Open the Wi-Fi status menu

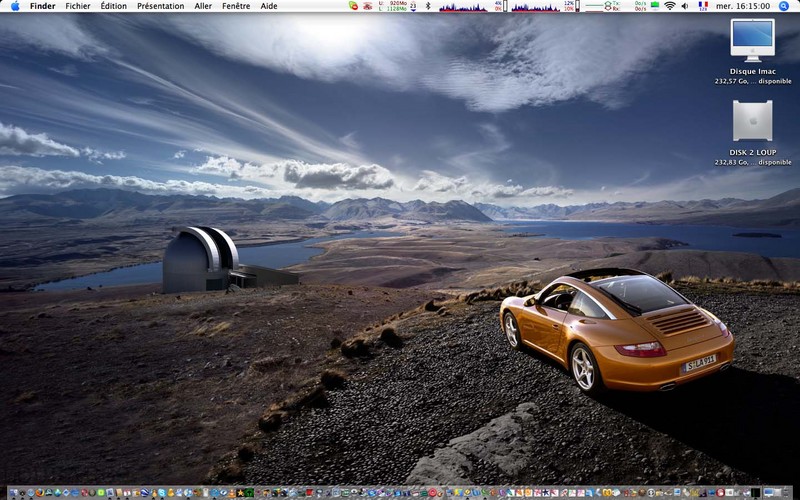tap(669, 6)
